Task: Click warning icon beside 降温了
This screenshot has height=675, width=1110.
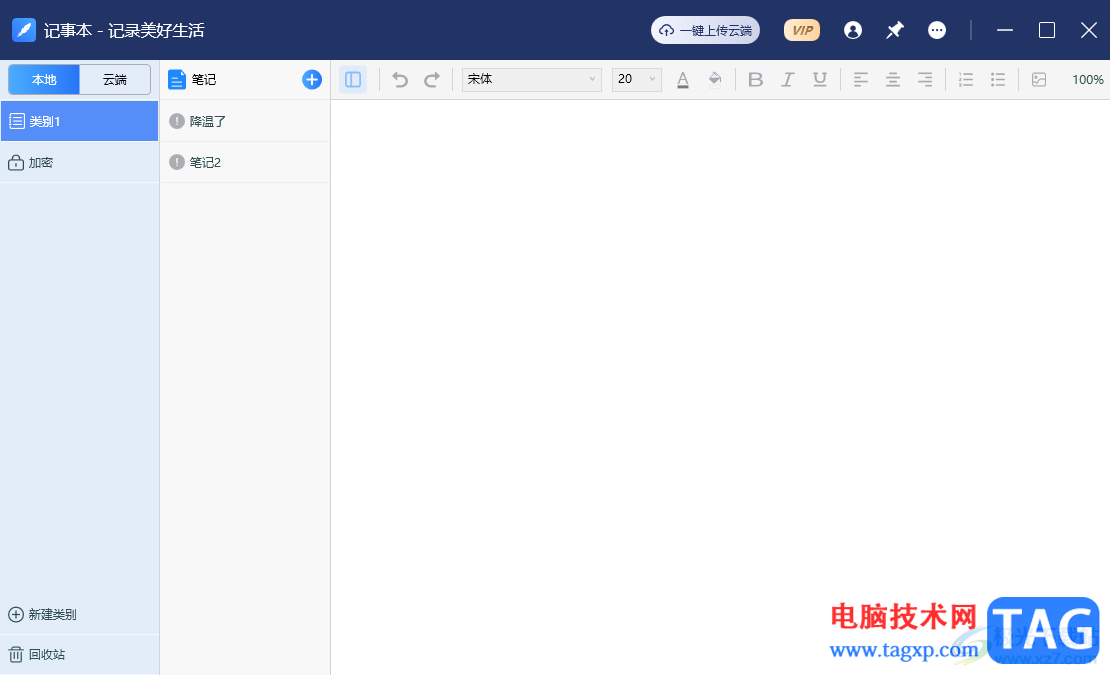Action: click(177, 121)
